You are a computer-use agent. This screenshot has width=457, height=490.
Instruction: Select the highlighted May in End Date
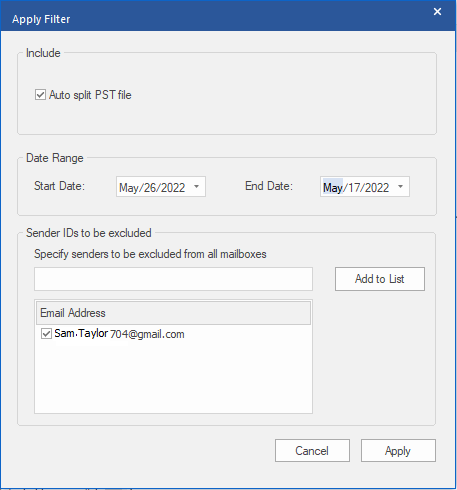(x=333, y=188)
